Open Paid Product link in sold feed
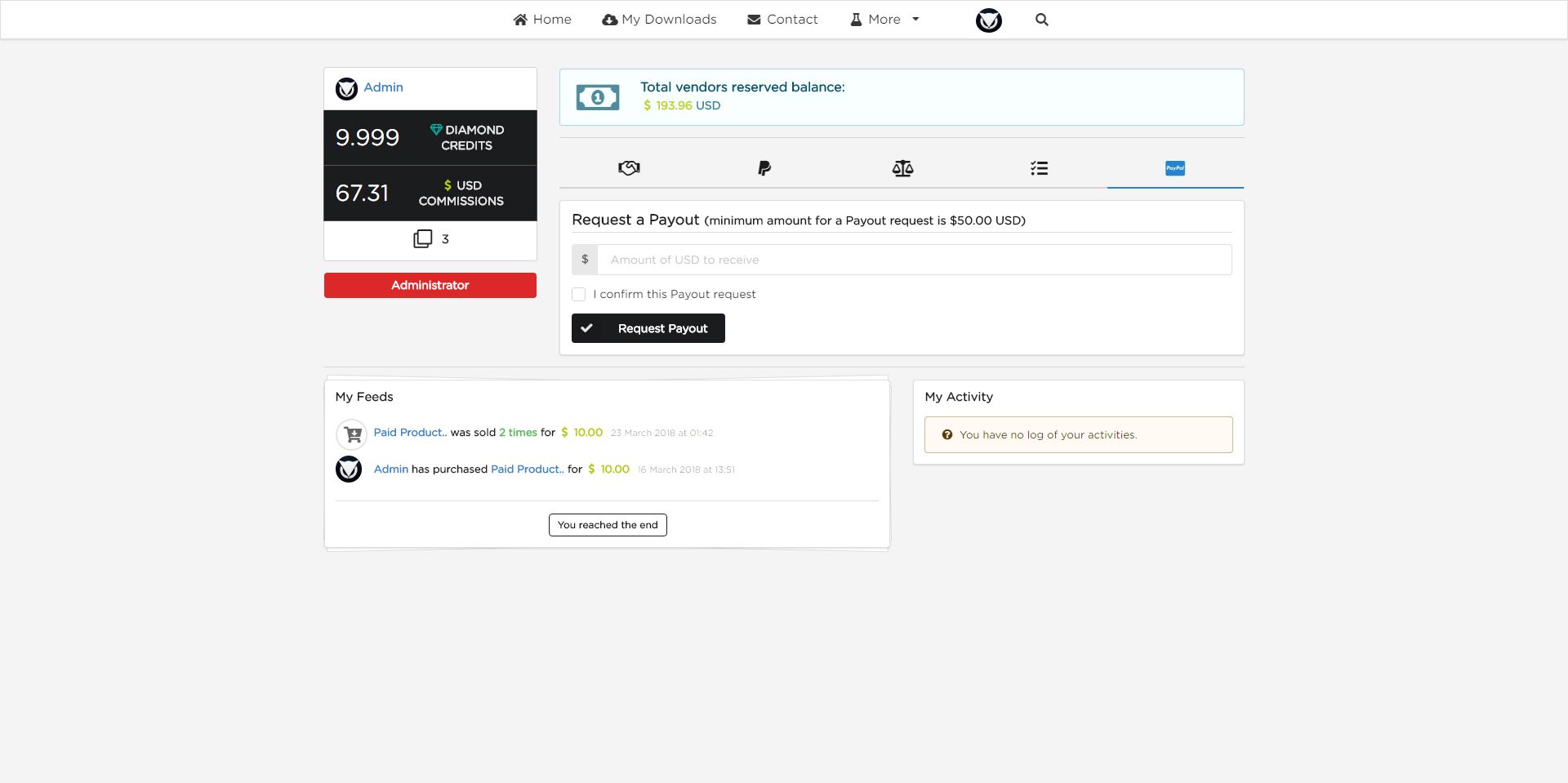Image resolution: width=1568 pixels, height=783 pixels. pyautogui.click(x=410, y=433)
